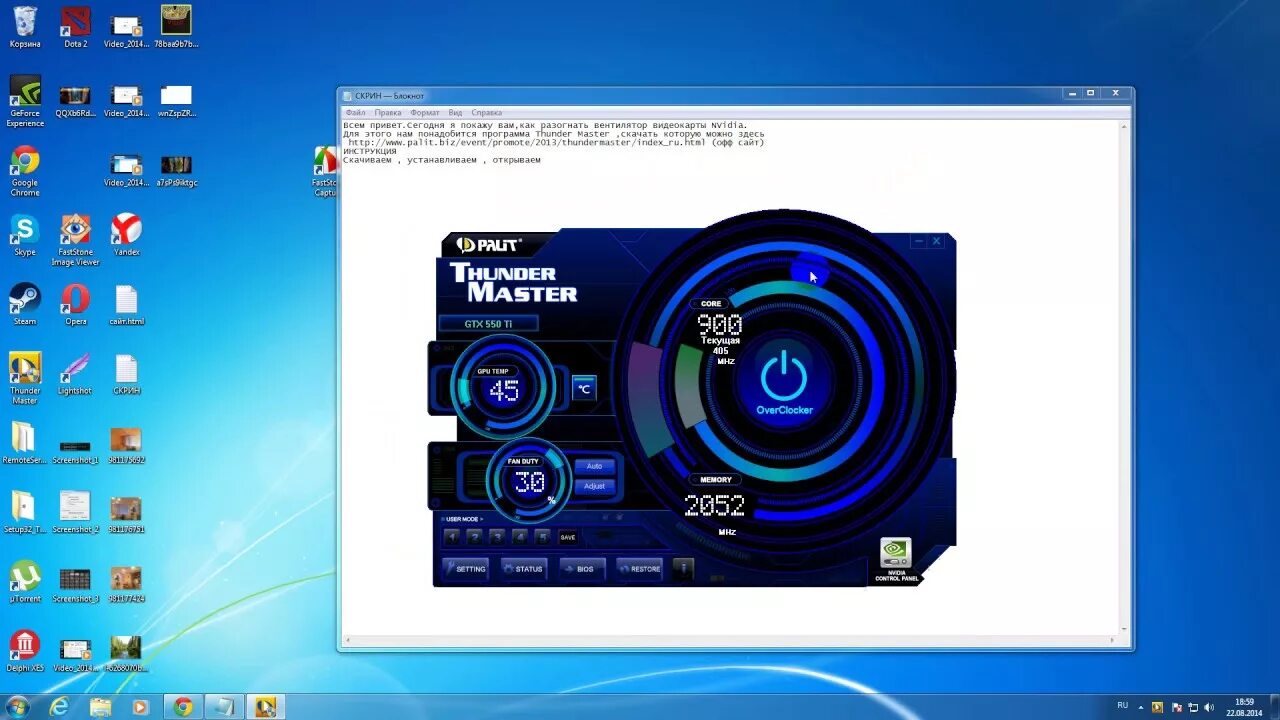
Task: Open the Правка menu in Notepad
Action: point(388,113)
